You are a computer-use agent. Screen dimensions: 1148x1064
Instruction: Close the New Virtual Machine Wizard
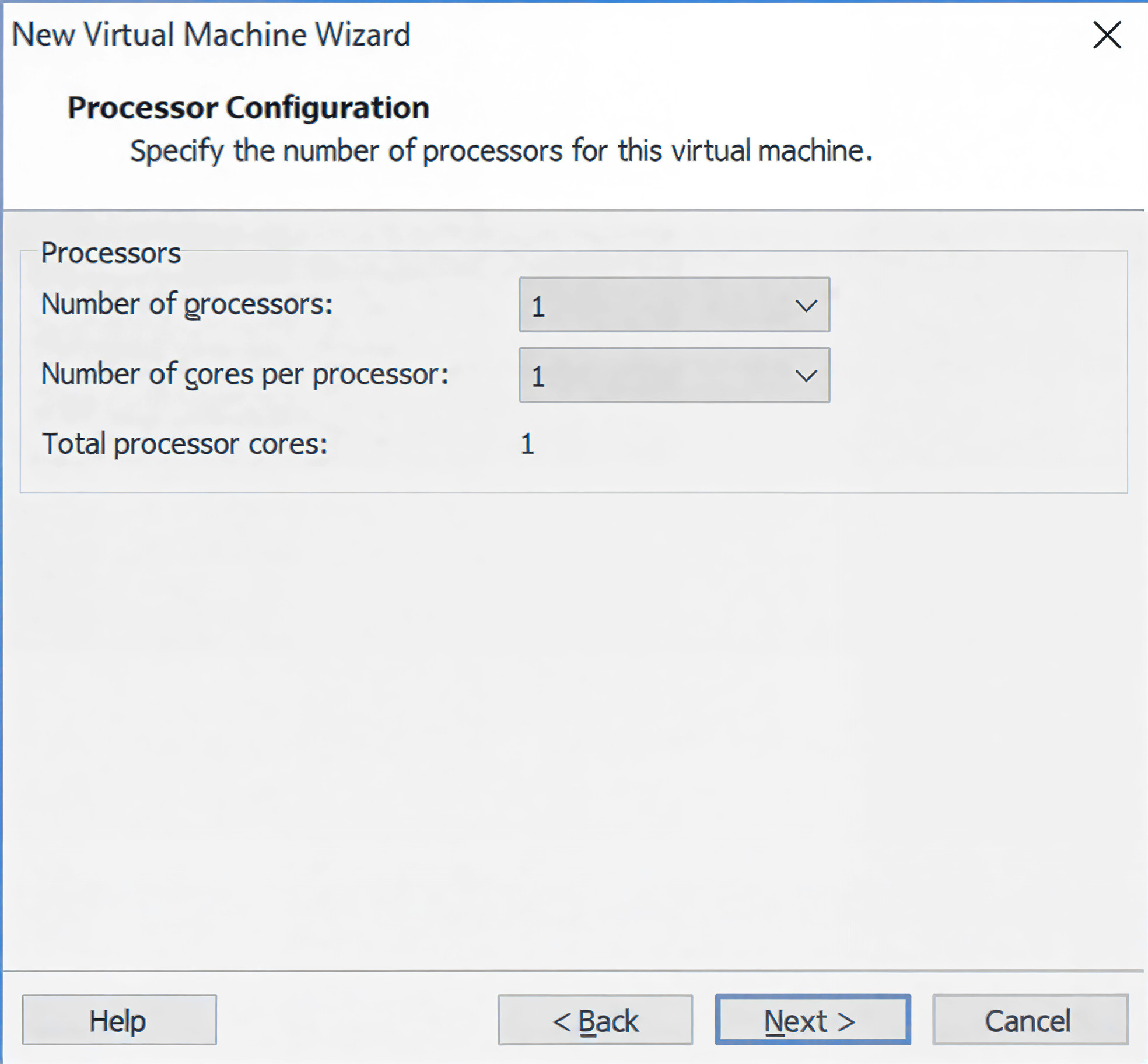[x=1107, y=35]
